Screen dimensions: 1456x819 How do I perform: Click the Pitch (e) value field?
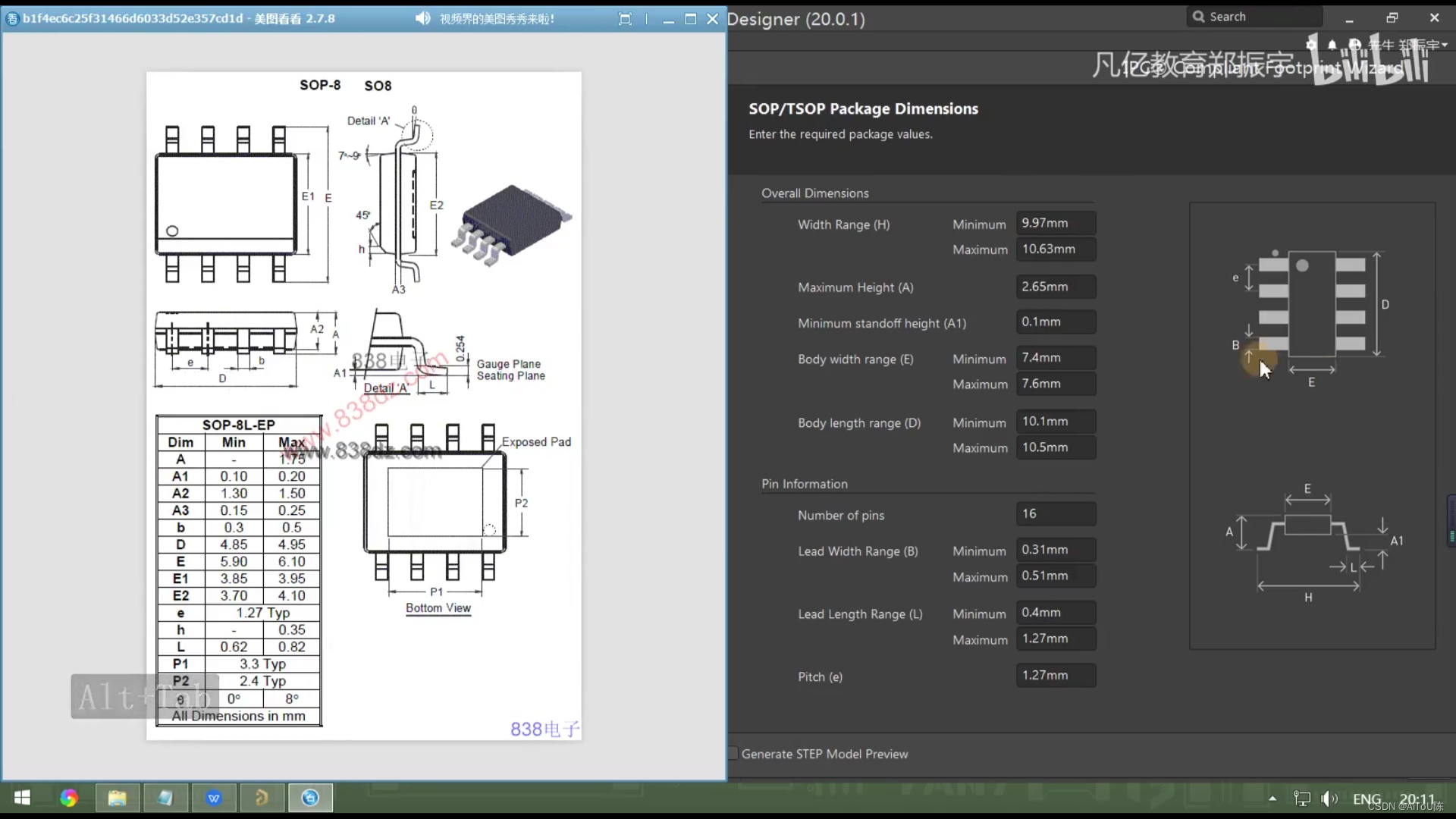(x=1056, y=676)
